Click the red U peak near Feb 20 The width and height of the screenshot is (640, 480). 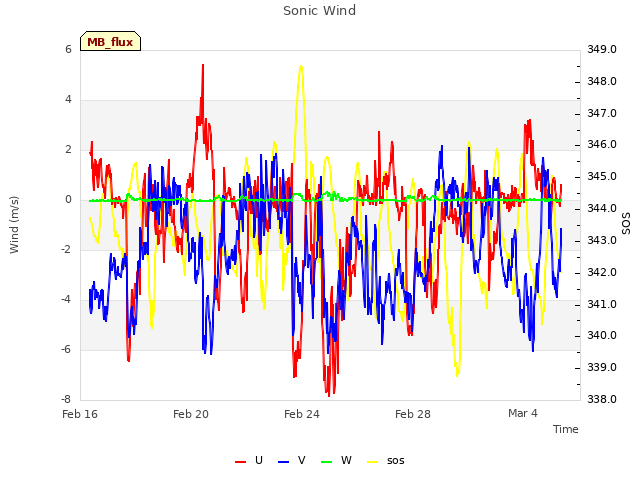click(x=202, y=65)
